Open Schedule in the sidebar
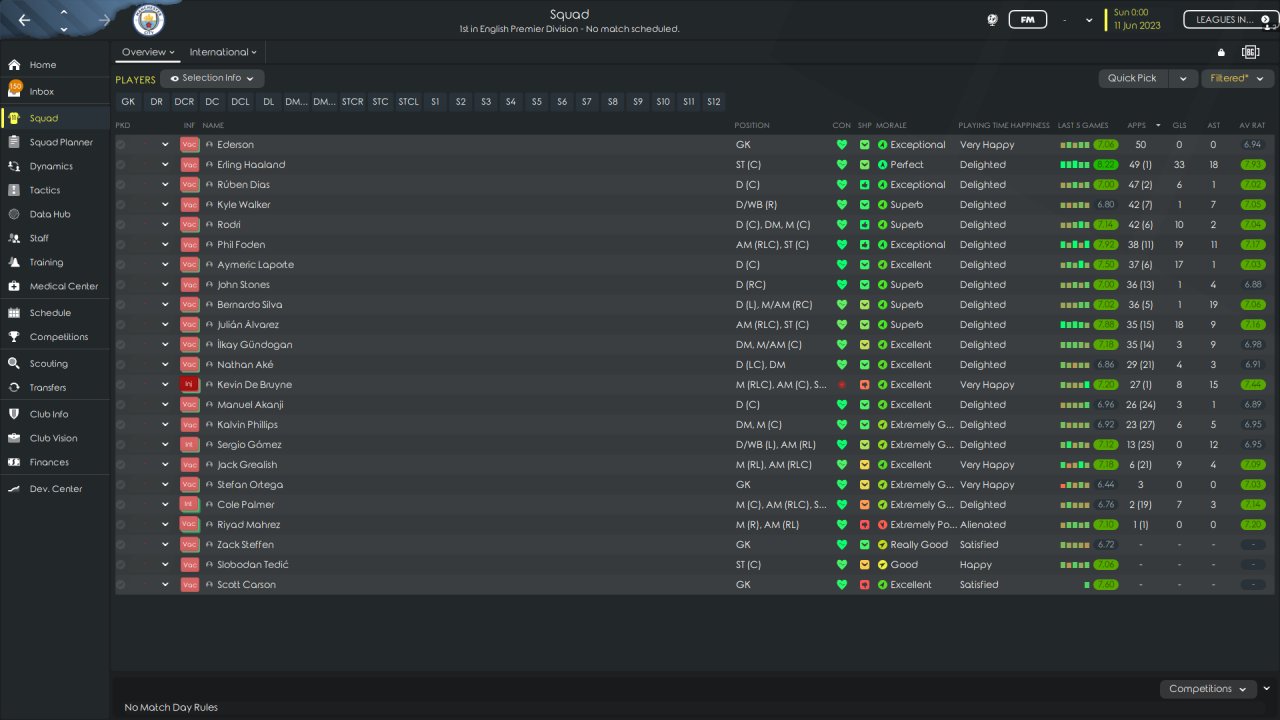 pyautogui.click(x=50, y=313)
